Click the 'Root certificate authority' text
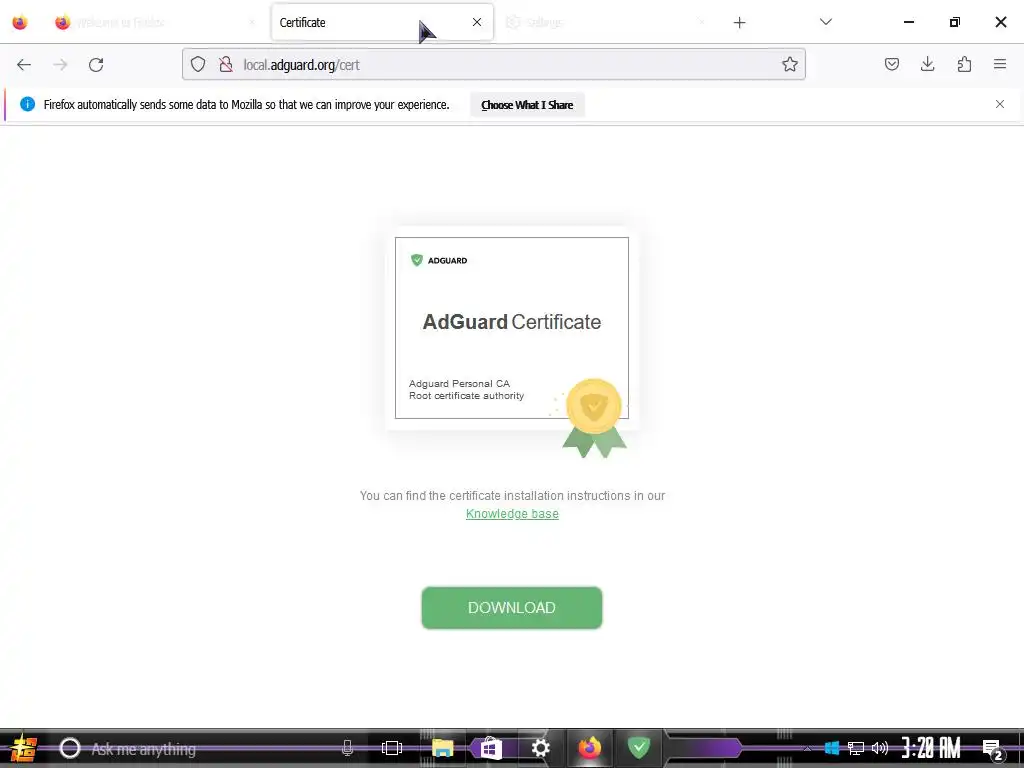This screenshot has height=768, width=1024. (x=466, y=396)
